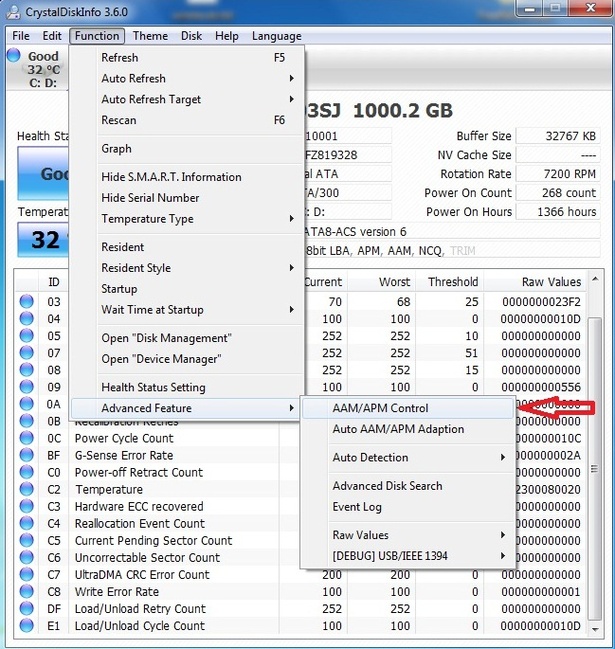The width and height of the screenshot is (615, 649).
Task: Click the status circle beside Power-off Retract Count
Action: pos(26,472)
